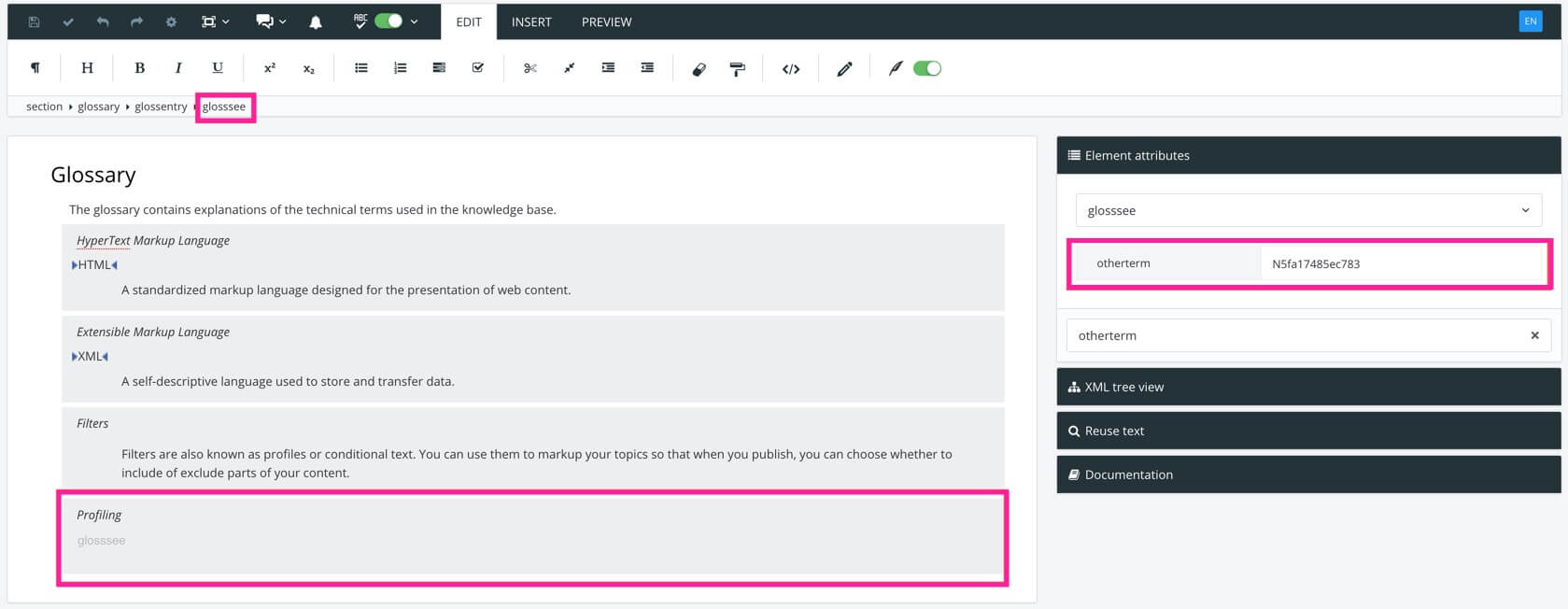1568x609 pixels.
Task: Click the paint roller format icon
Action: [738, 68]
